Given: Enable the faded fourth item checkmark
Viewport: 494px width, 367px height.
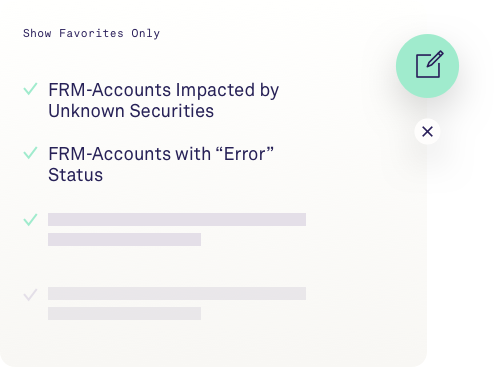Looking at the screenshot, I should (30, 295).
